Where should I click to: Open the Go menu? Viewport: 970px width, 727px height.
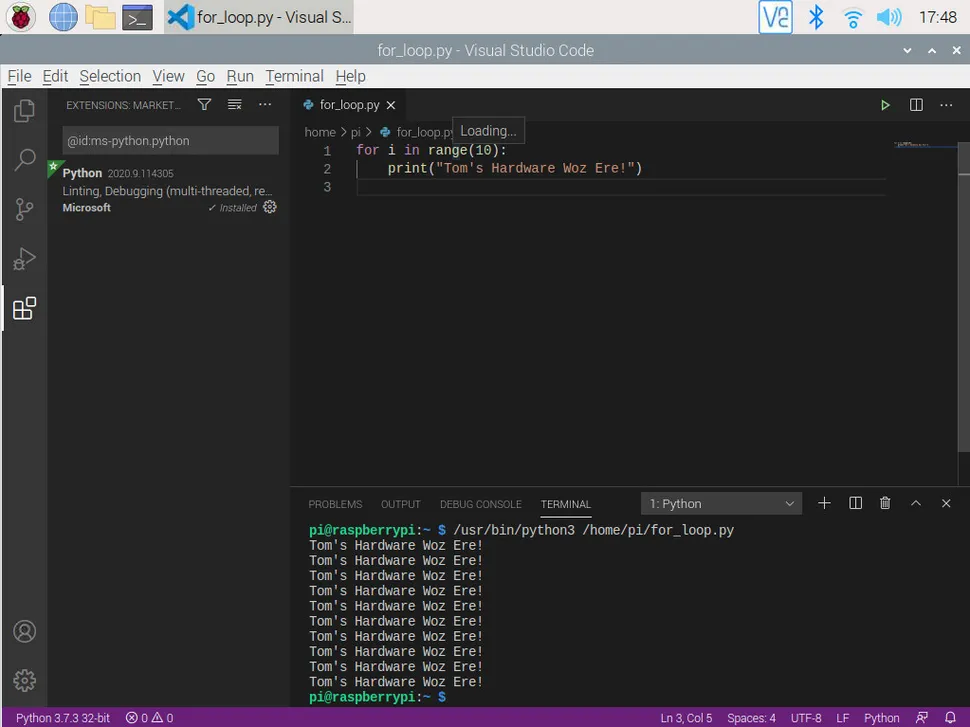(205, 76)
